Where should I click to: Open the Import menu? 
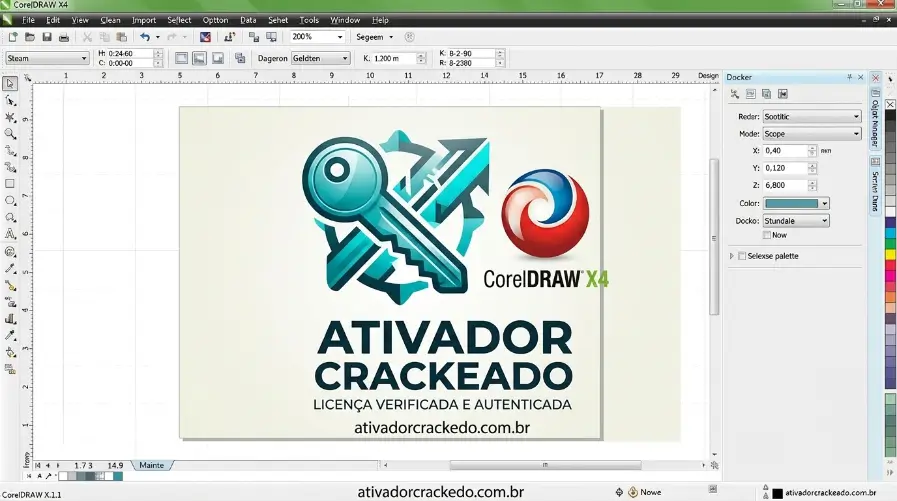144,20
